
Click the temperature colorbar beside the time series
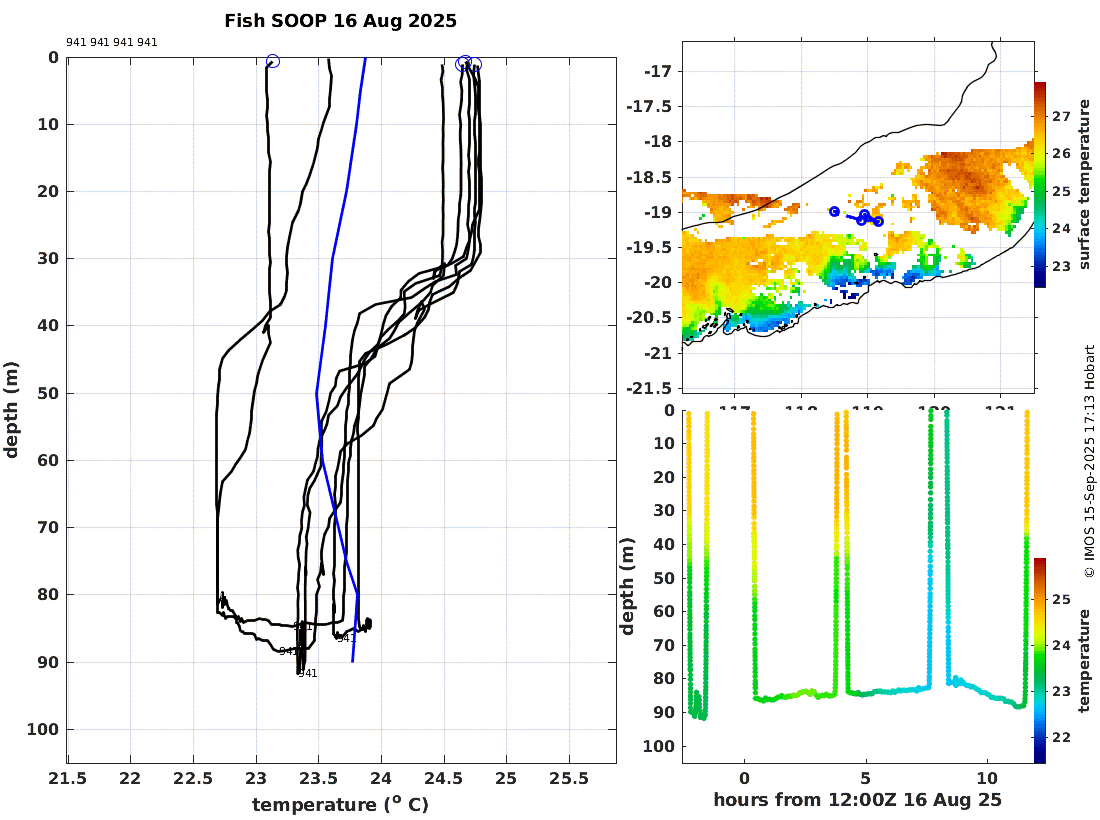click(x=1039, y=660)
